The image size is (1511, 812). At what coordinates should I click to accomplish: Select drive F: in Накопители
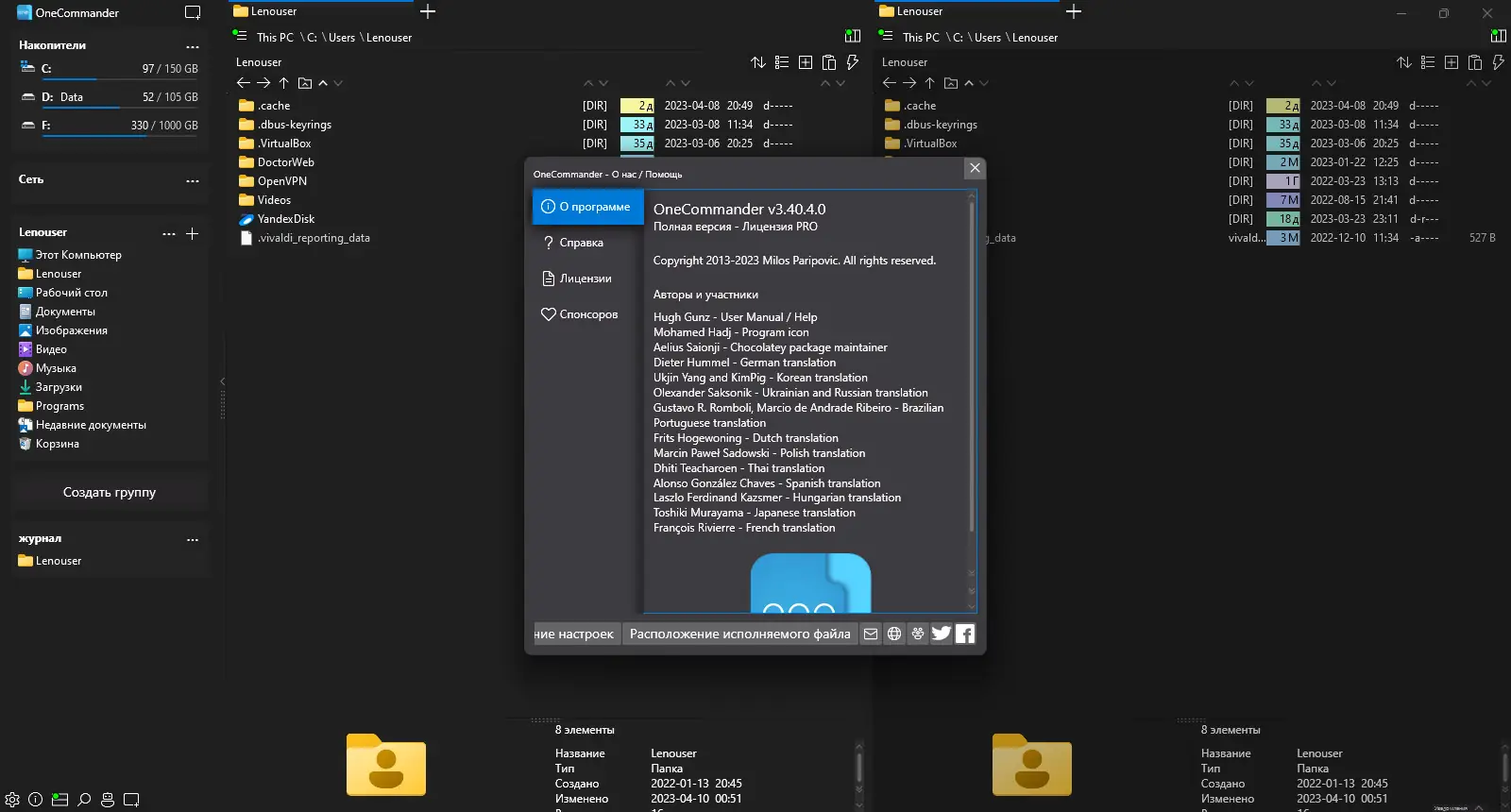pyautogui.click(x=110, y=127)
